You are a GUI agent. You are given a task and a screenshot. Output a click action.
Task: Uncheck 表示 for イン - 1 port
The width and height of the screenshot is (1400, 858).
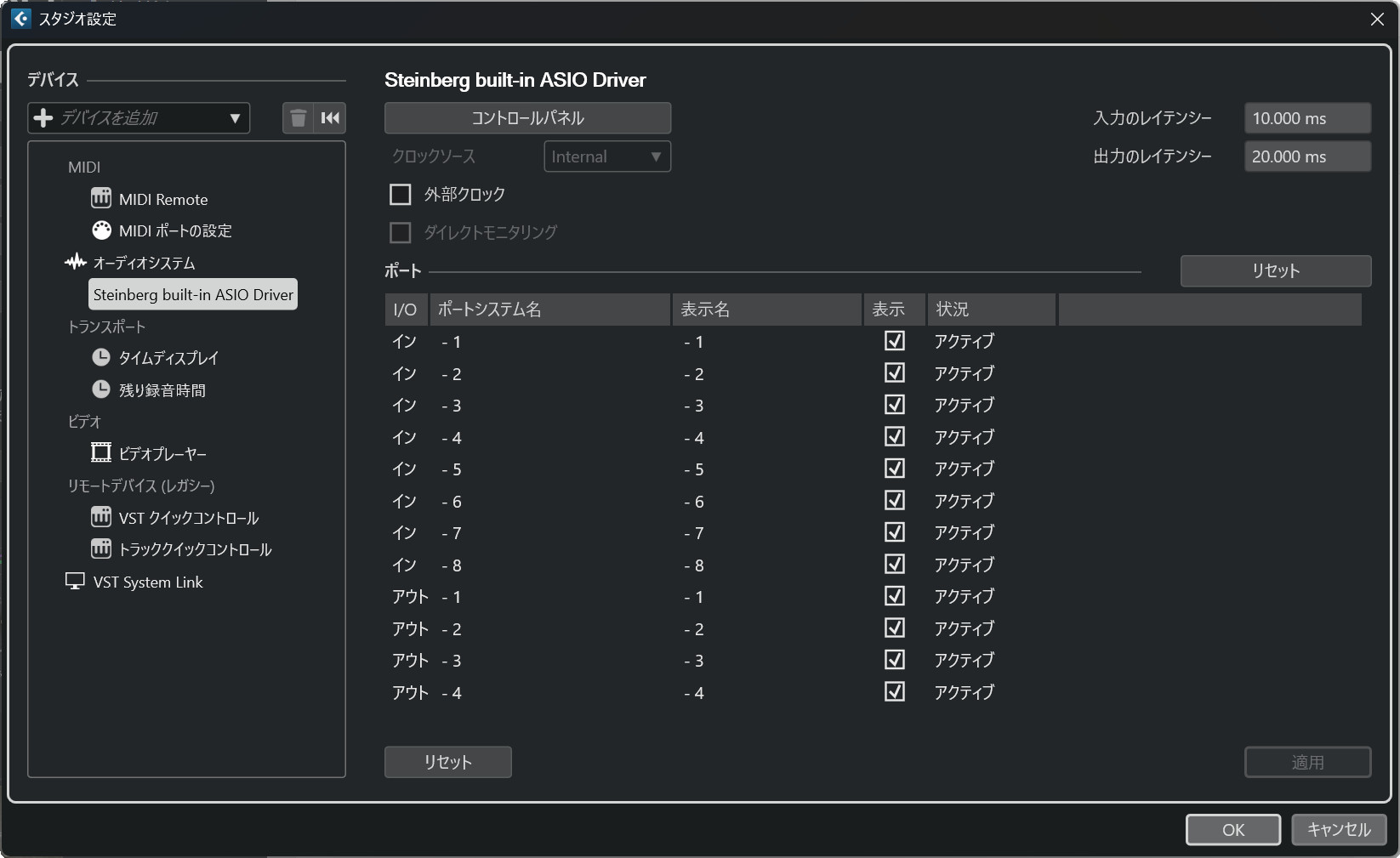pos(894,341)
